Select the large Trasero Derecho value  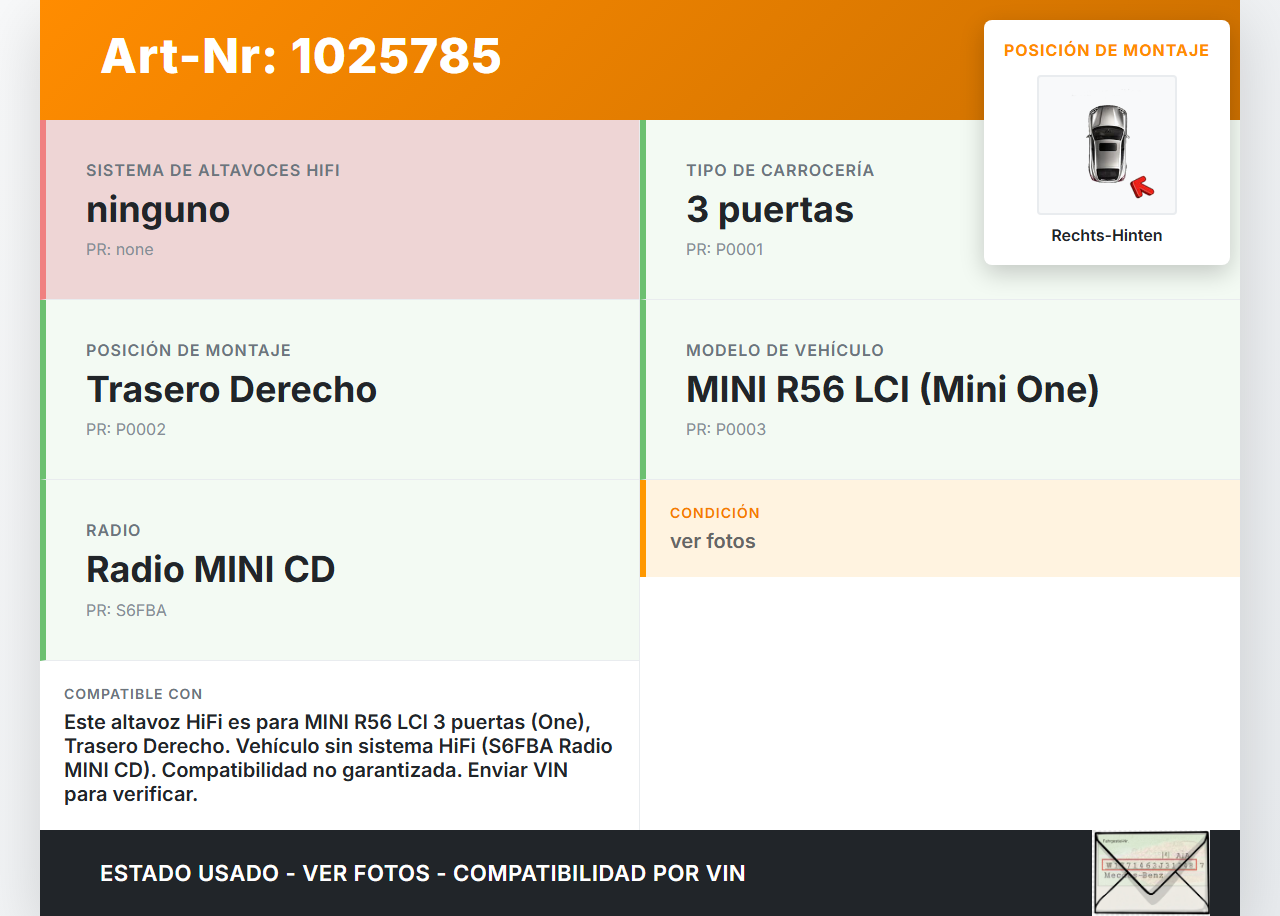pyautogui.click(x=231, y=389)
